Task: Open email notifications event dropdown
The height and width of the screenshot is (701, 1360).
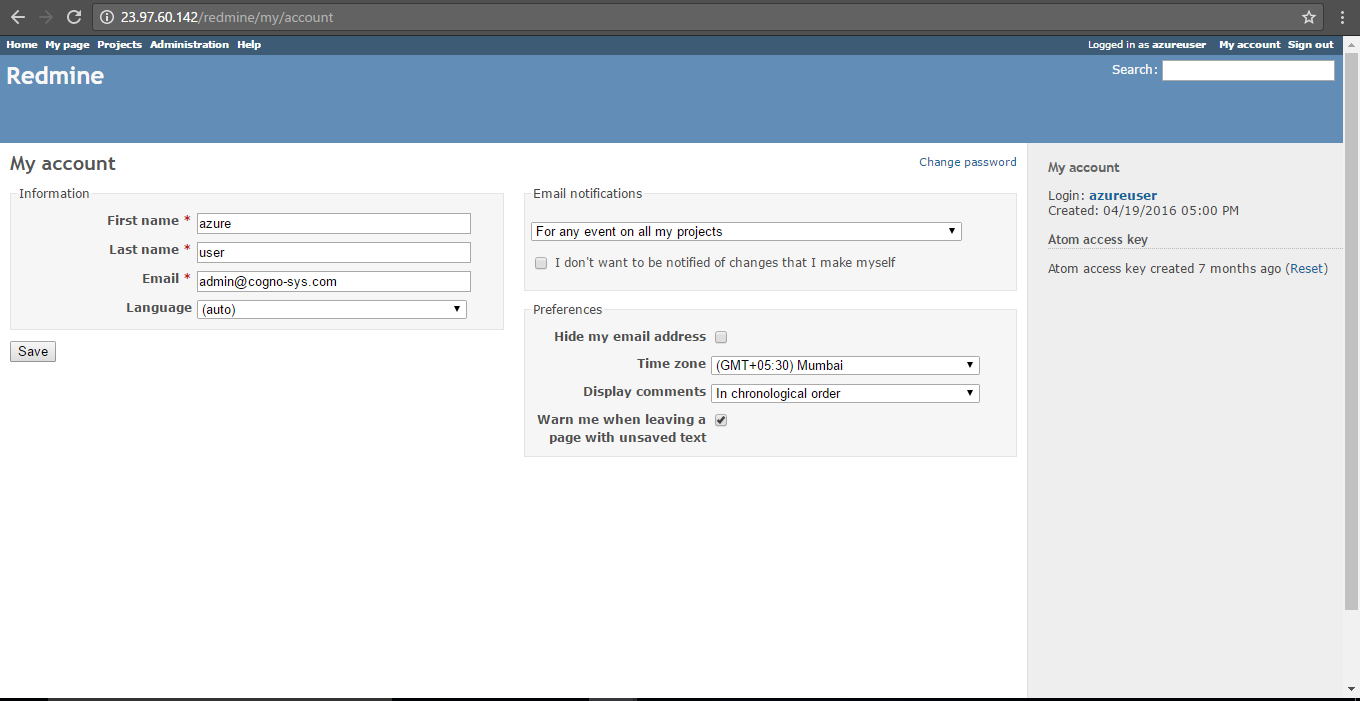Action: click(x=746, y=232)
